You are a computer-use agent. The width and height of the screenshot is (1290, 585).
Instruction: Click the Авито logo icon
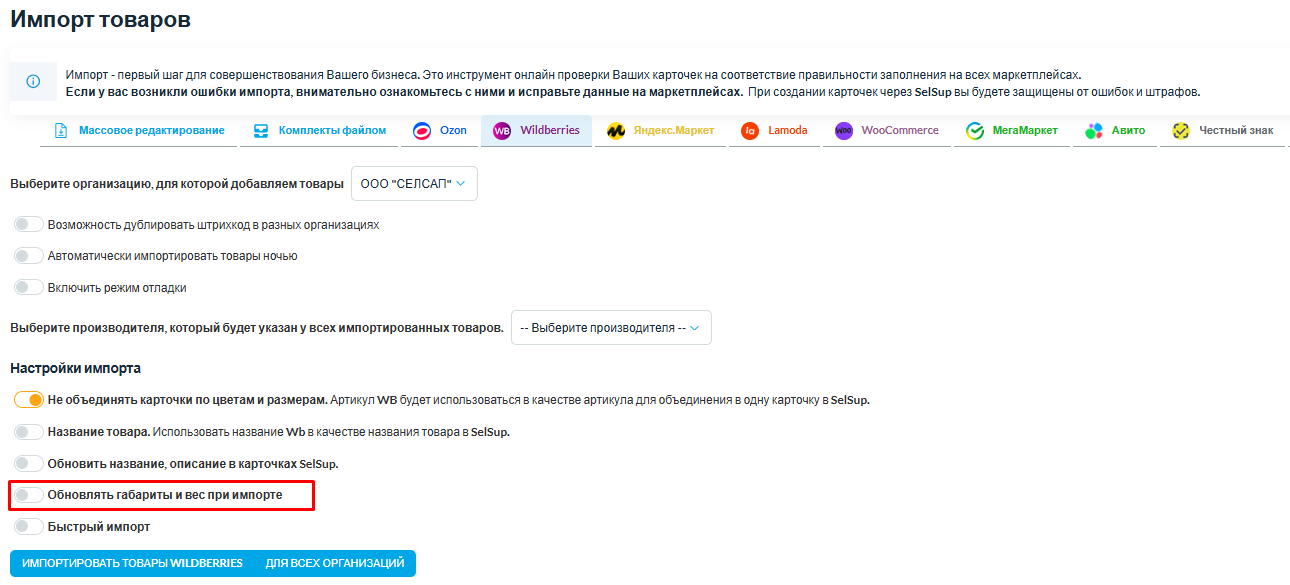1094,131
